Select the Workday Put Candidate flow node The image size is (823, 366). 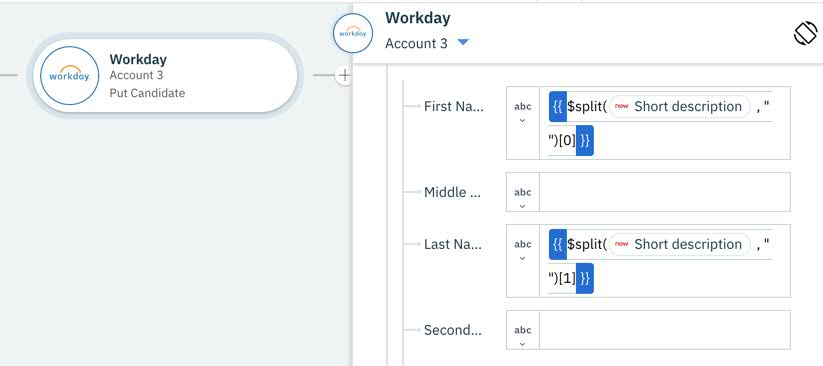click(163, 75)
